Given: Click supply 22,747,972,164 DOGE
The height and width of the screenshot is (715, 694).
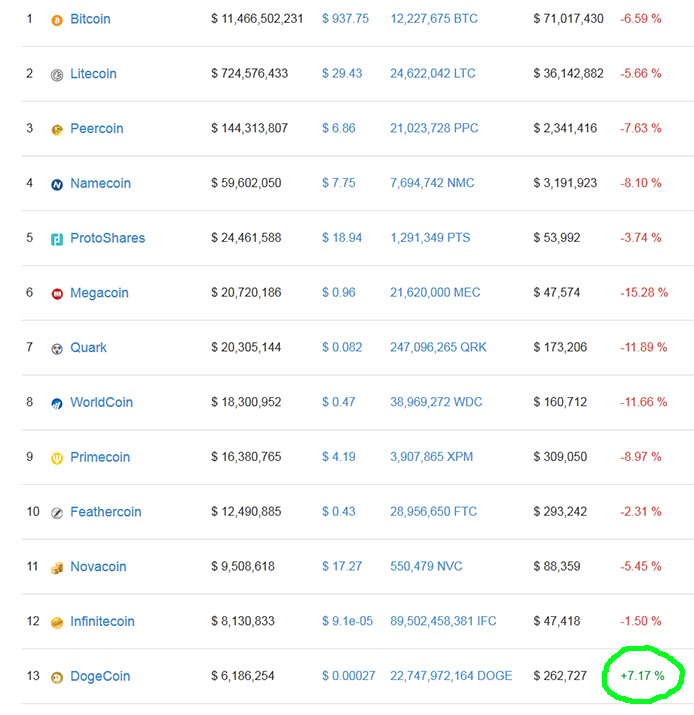Looking at the screenshot, I should 451,675.
